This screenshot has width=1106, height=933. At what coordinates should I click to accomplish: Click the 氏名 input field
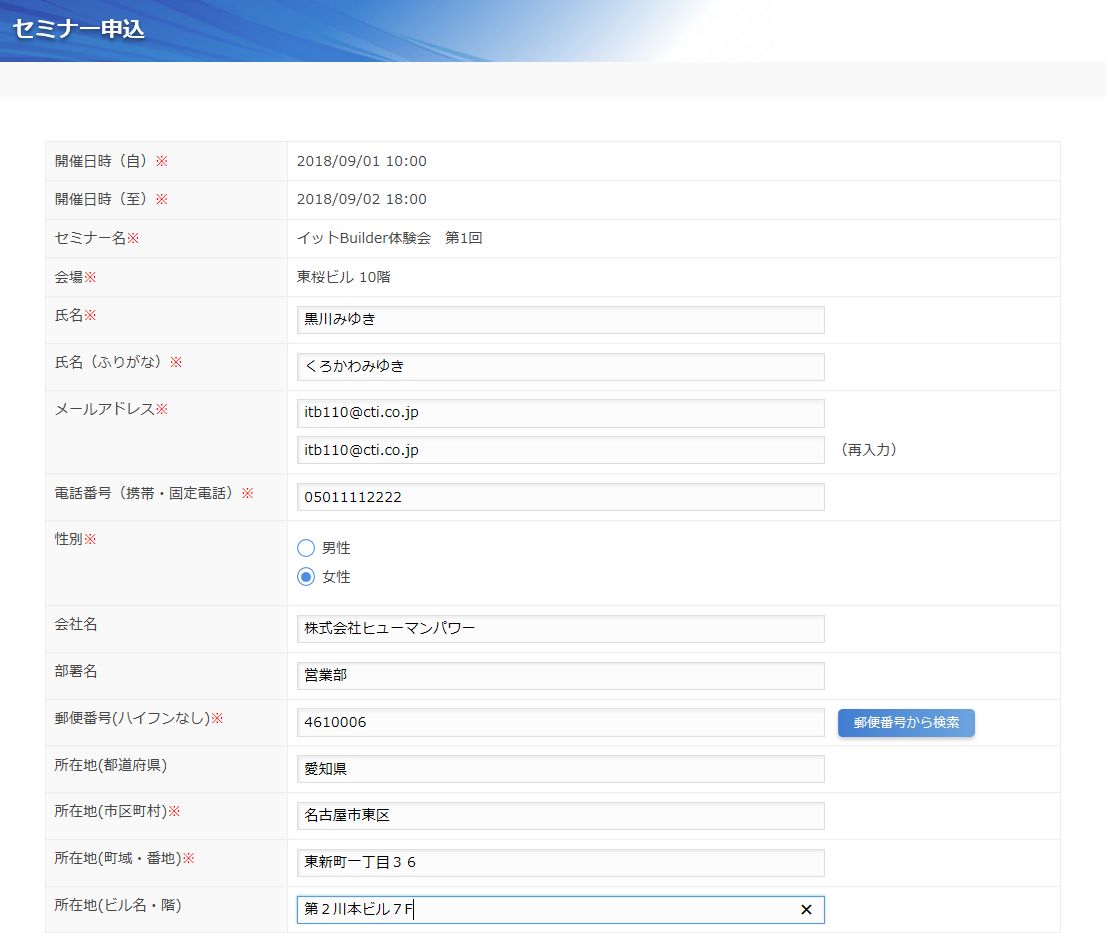click(560, 320)
